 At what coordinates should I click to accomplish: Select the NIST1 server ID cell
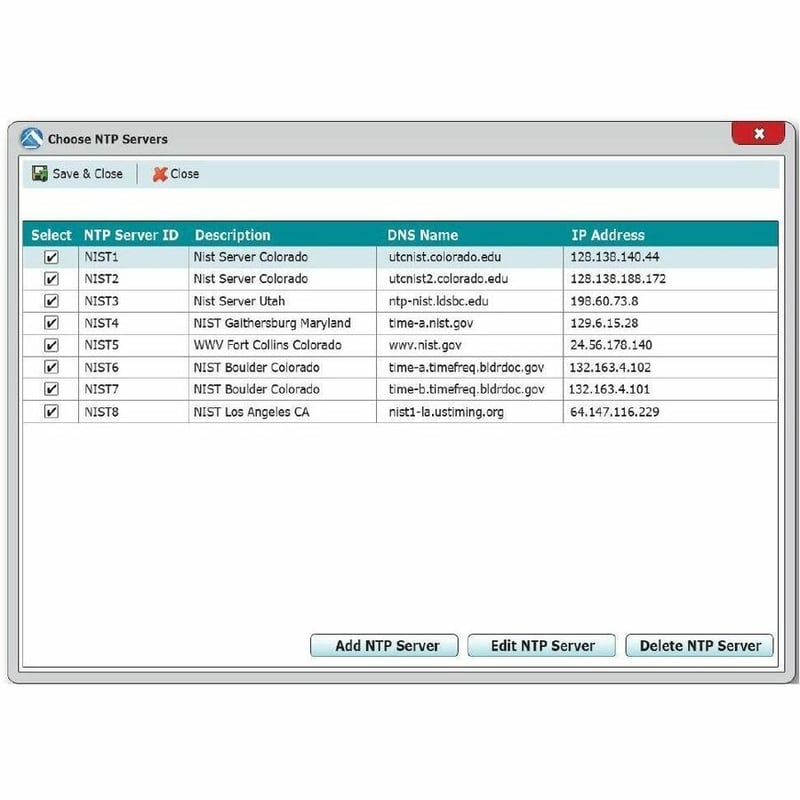[x=101, y=257]
